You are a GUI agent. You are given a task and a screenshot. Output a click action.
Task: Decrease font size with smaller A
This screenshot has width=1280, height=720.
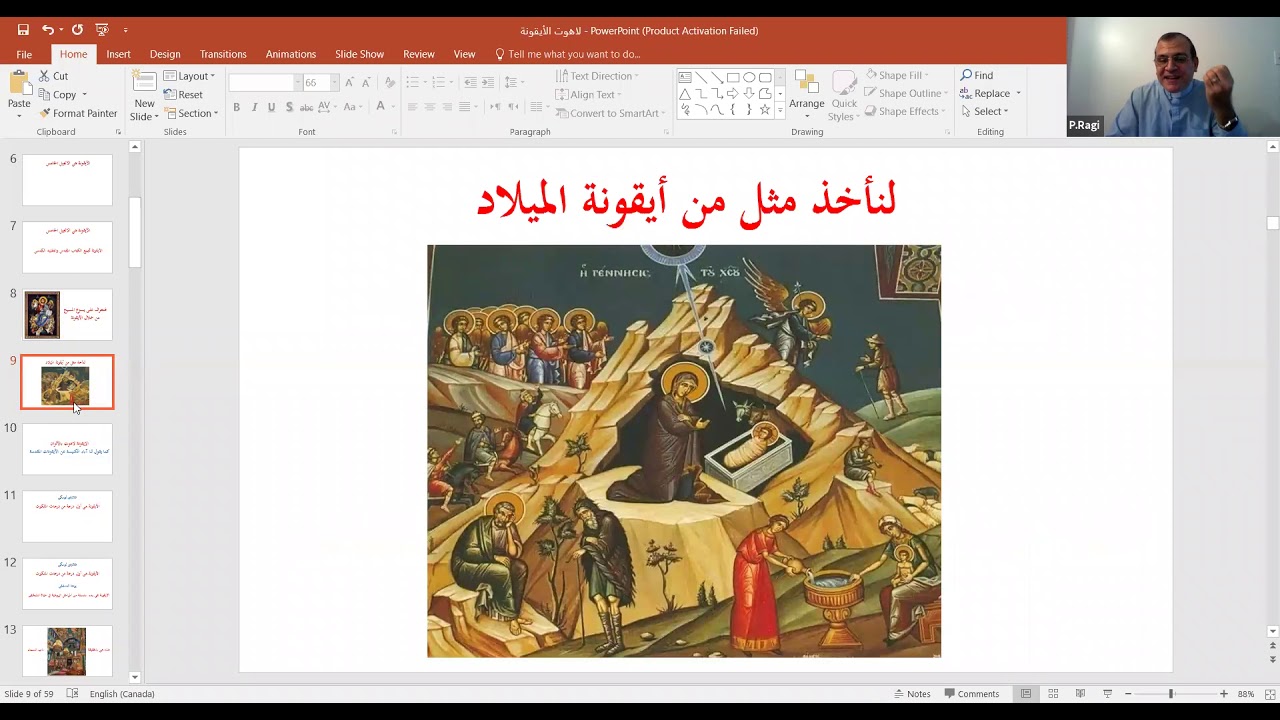point(366,82)
